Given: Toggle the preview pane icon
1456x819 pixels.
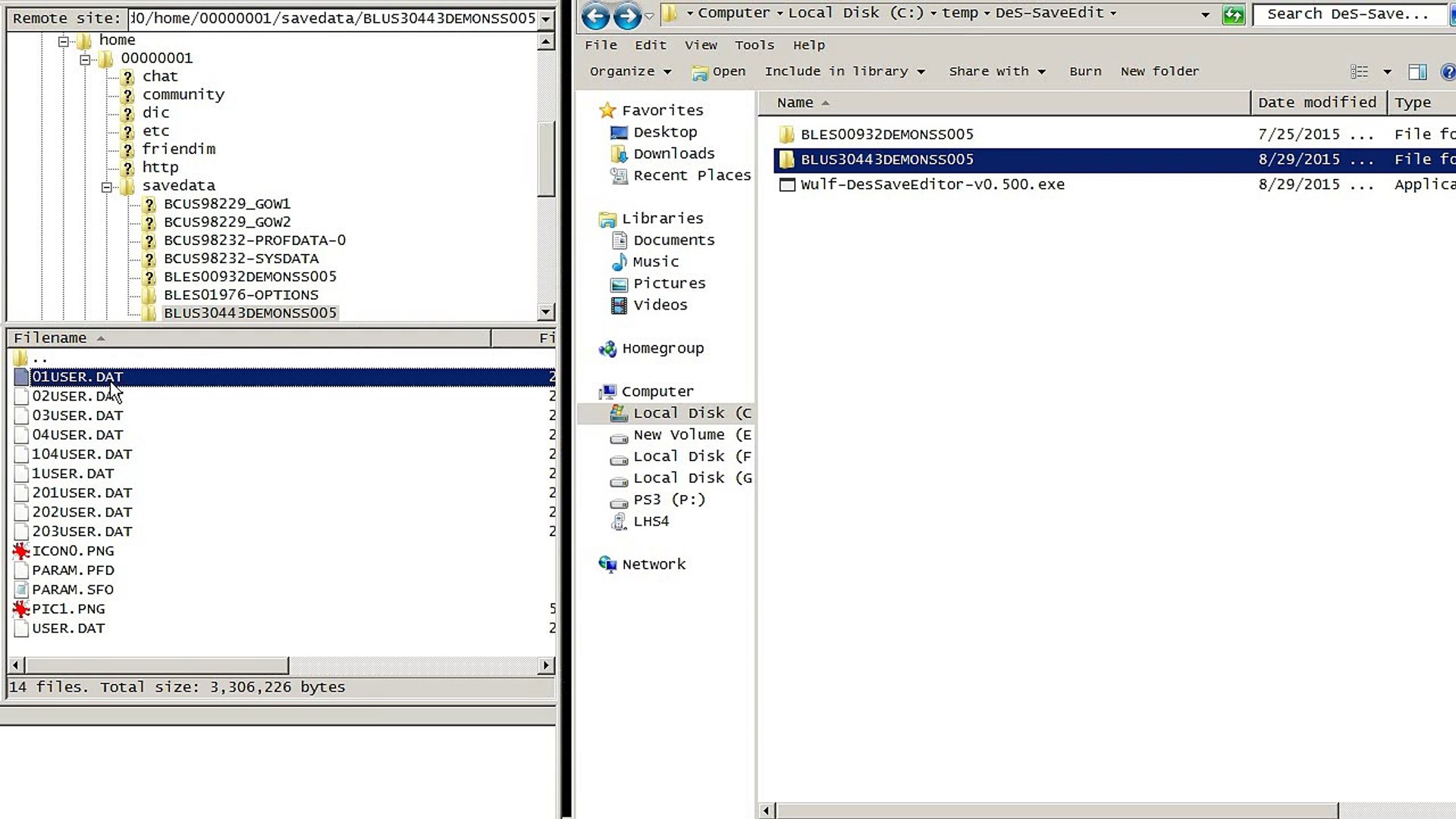Looking at the screenshot, I should pos(1417,72).
